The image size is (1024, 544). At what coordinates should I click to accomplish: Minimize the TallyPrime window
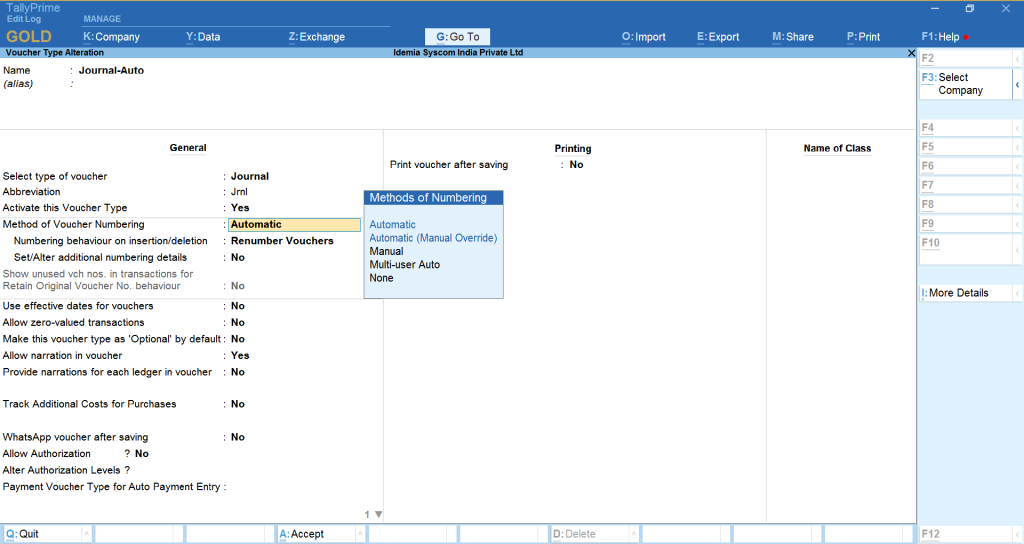pos(932,9)
